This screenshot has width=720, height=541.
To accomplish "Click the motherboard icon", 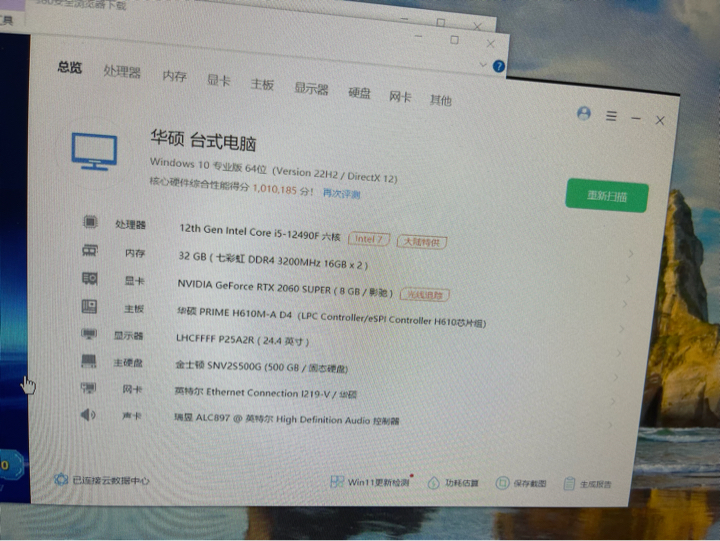I will pos(89,306).
